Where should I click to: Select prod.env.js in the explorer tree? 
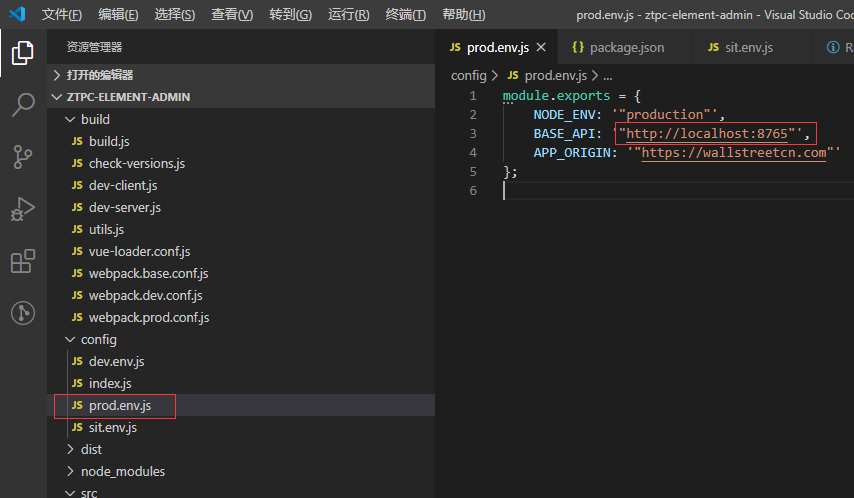tap(241, 405)
